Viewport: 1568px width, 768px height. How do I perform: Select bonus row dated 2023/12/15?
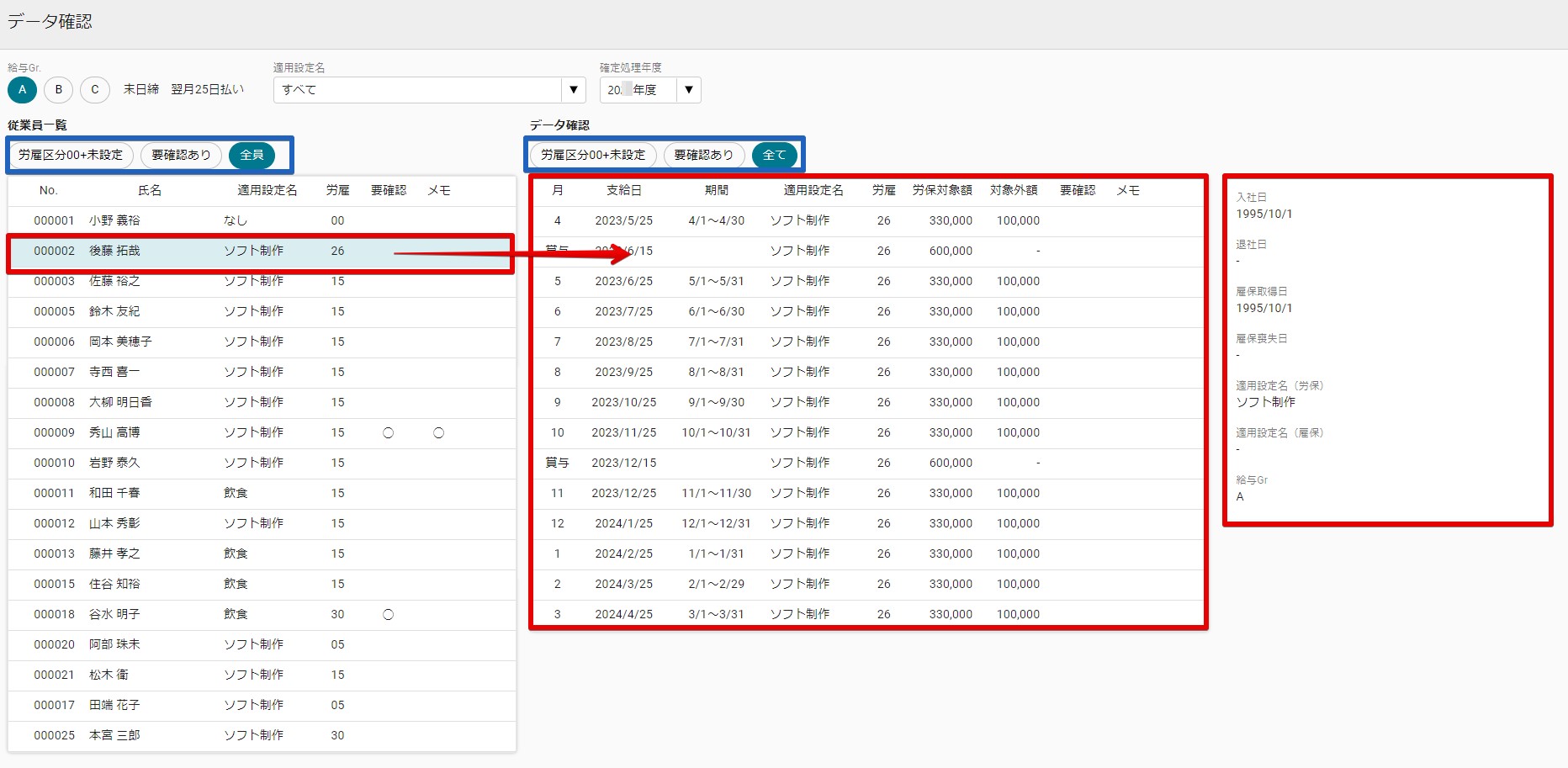868,463
